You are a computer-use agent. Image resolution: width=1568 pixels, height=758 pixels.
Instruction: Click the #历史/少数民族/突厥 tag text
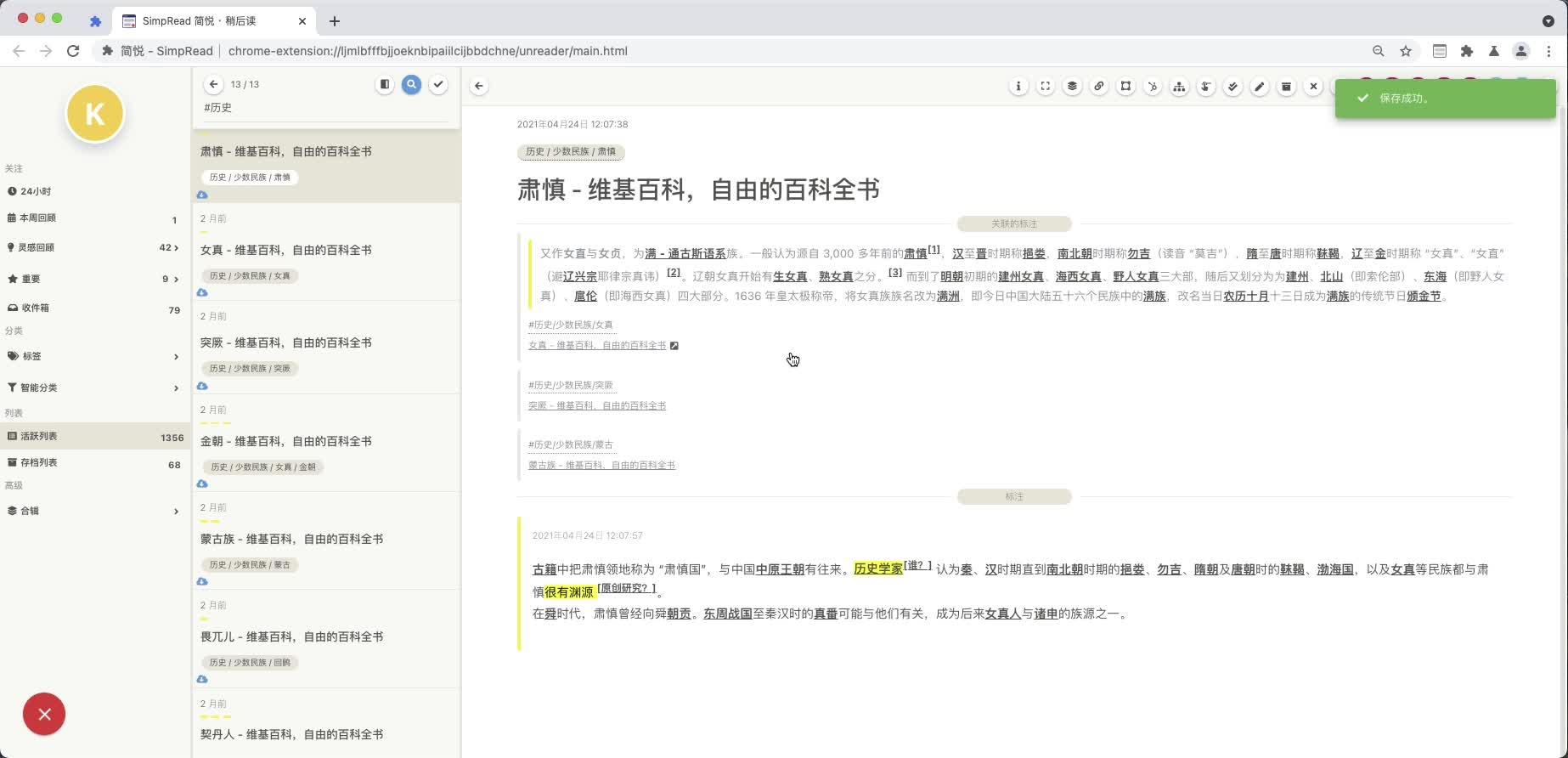[571, 385]
